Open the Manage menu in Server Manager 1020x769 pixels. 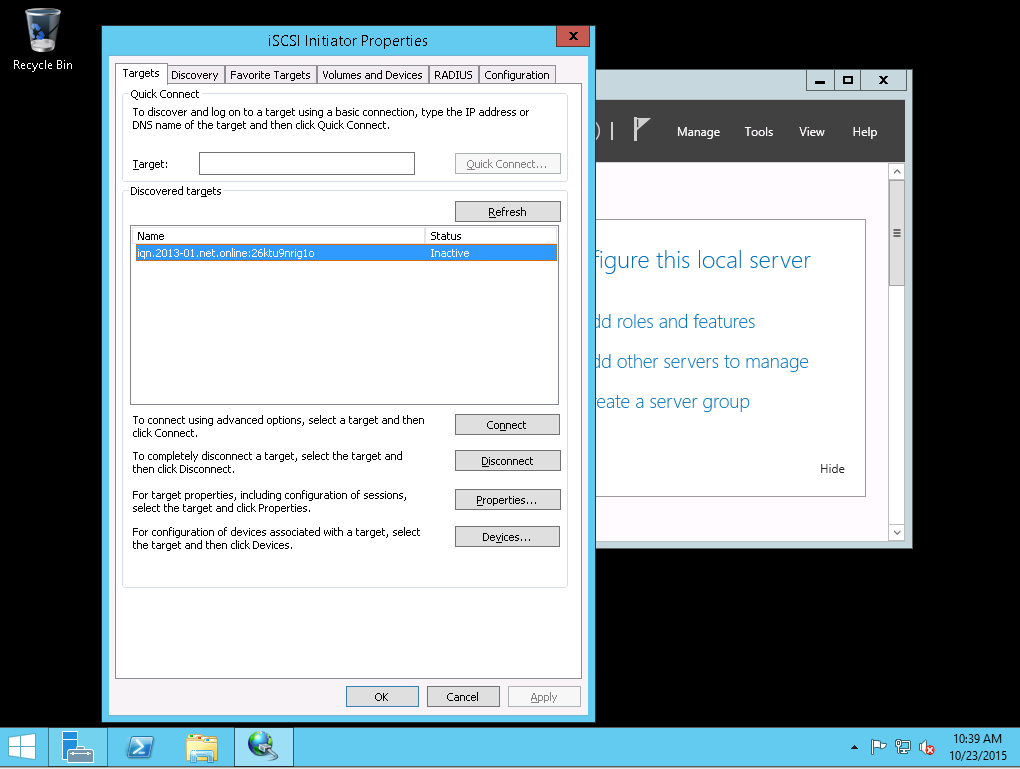pyautogui.click(x=698, y=132)
